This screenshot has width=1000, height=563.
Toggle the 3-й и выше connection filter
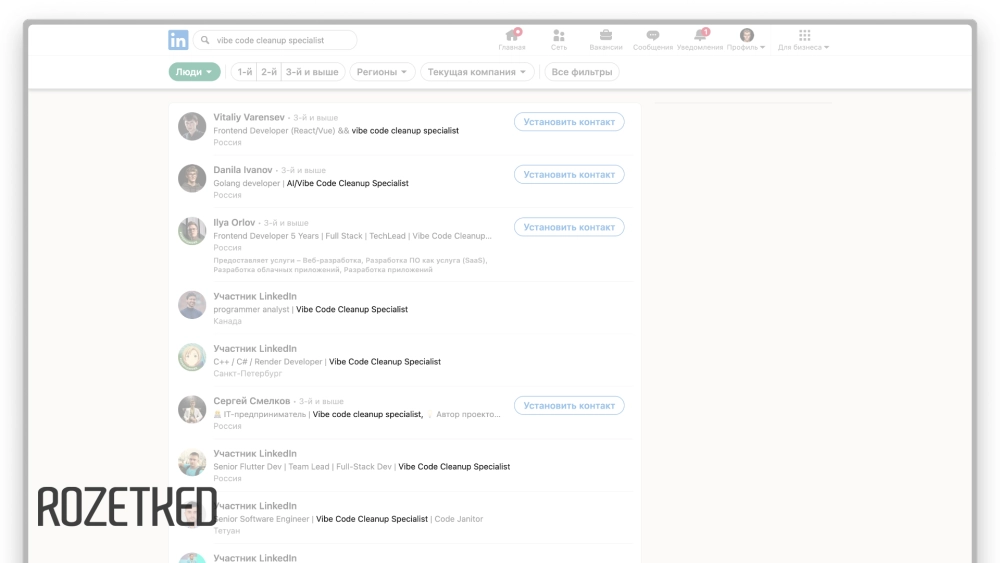pyautogui.click(x=312, y=72)
